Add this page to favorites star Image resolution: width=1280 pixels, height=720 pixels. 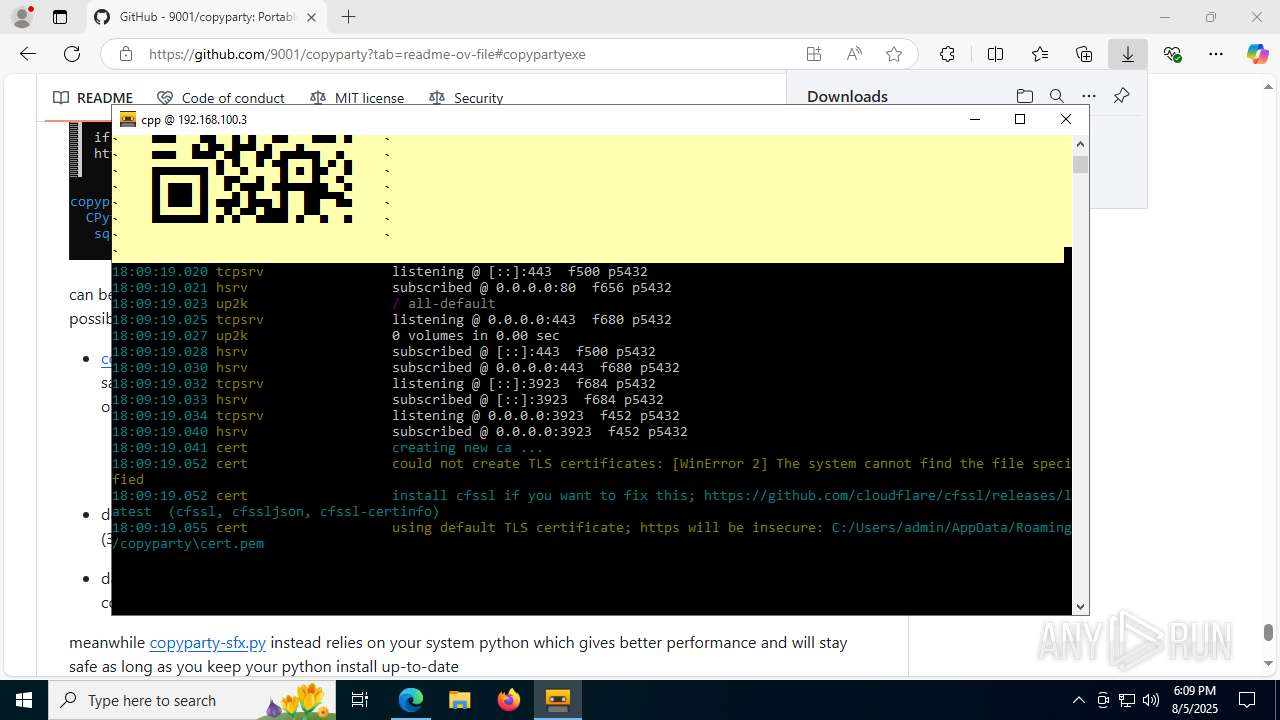pyautogui.click(x=894, y=54)
